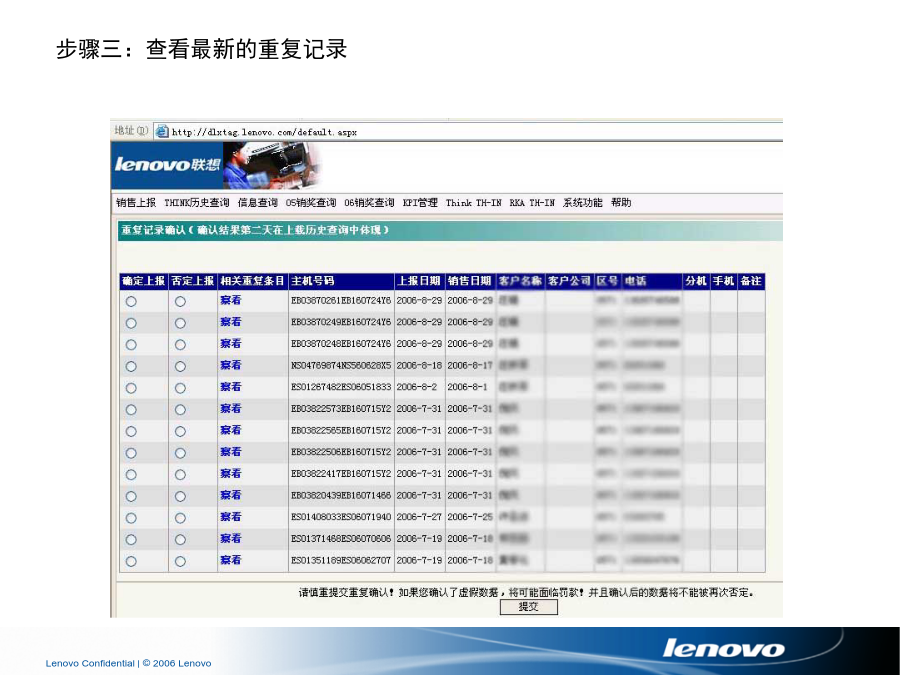Open the 06销奖查询 menu

[x=369, y=203]
